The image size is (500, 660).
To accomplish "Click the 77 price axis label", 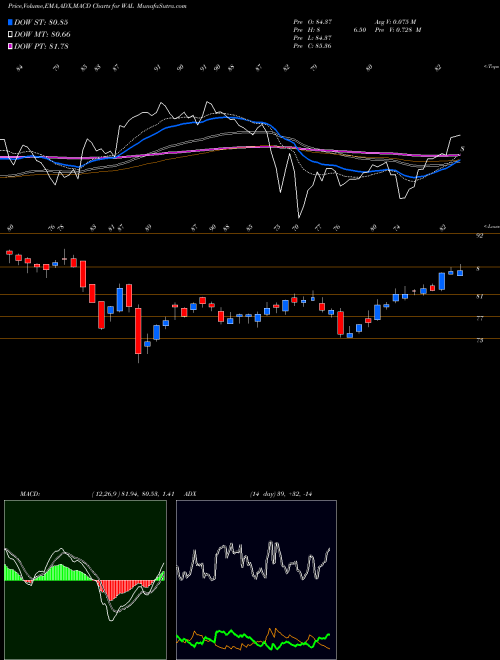I will [x=479, y=319].
